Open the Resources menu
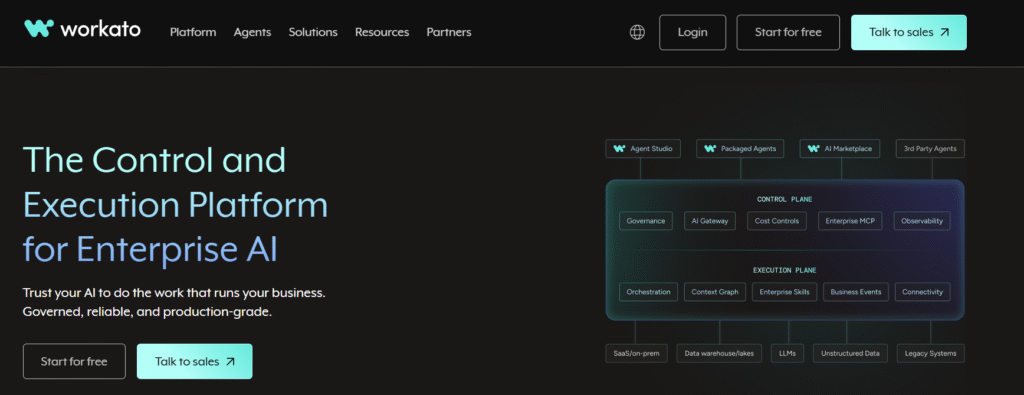Screen dimensions: 1024x395 pos(382,32)
